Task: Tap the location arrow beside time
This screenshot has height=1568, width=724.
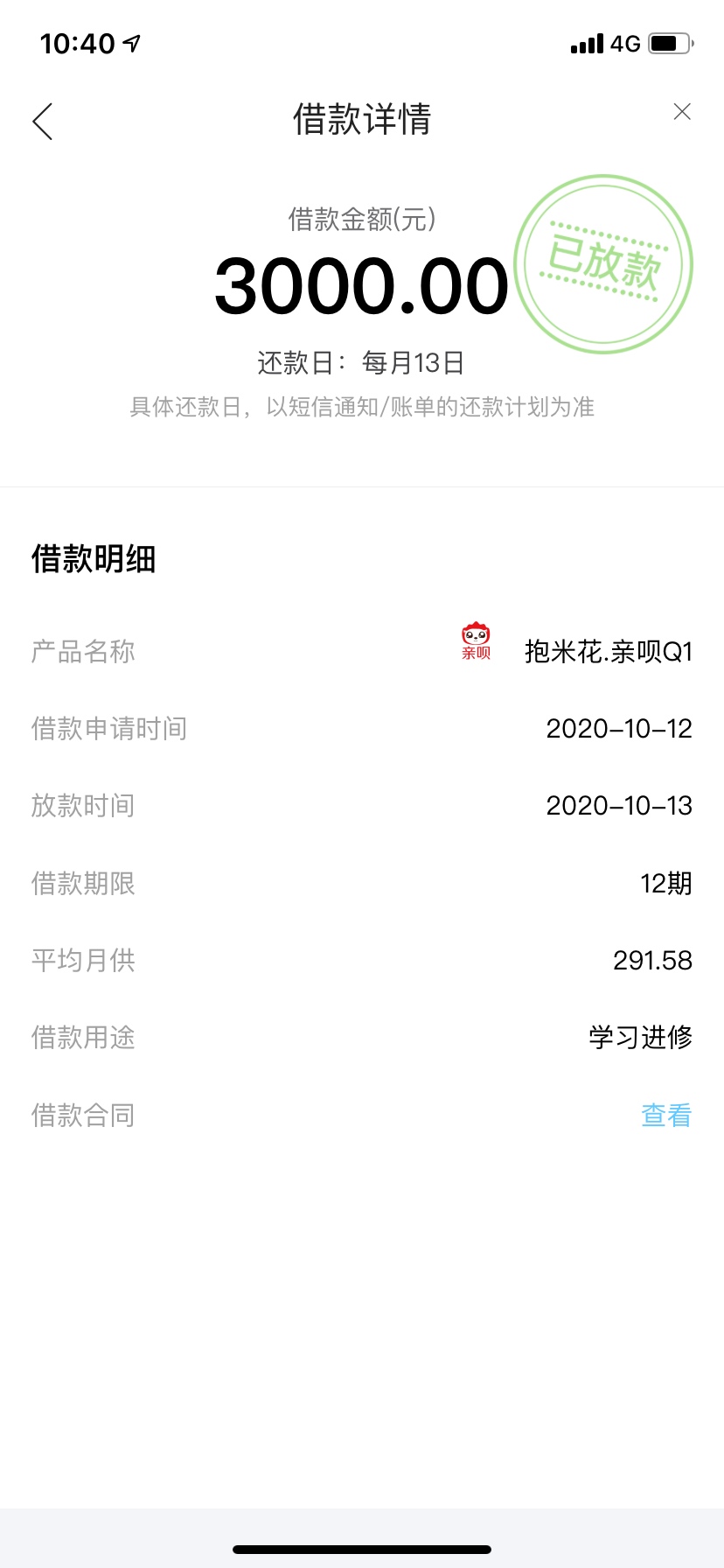Action: click(132, 43)
